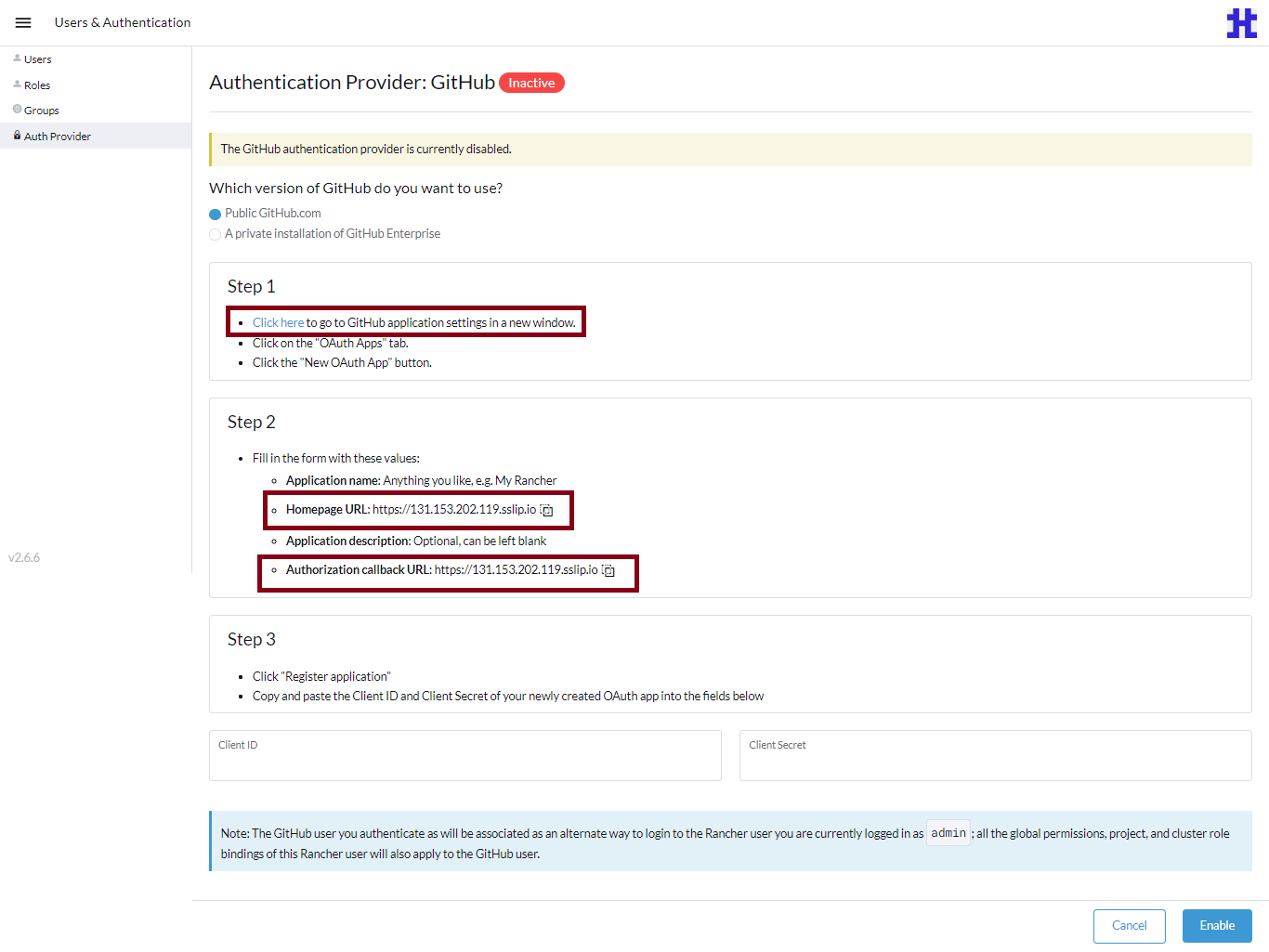Copy the Authorization callback URL
1269x952 pixels.
coord(608,570)
